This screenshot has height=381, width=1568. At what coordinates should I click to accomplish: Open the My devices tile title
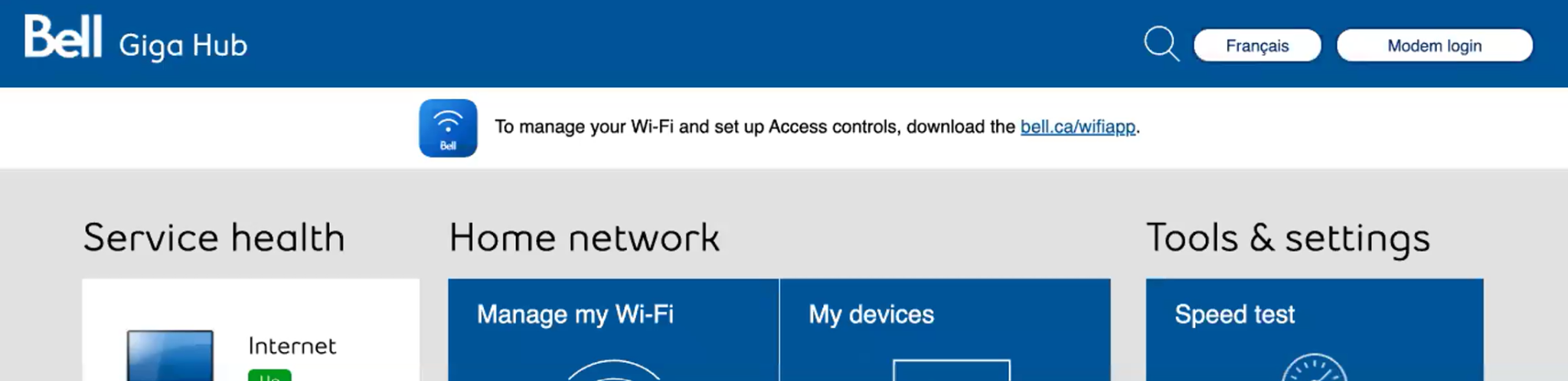coord(871,314)
